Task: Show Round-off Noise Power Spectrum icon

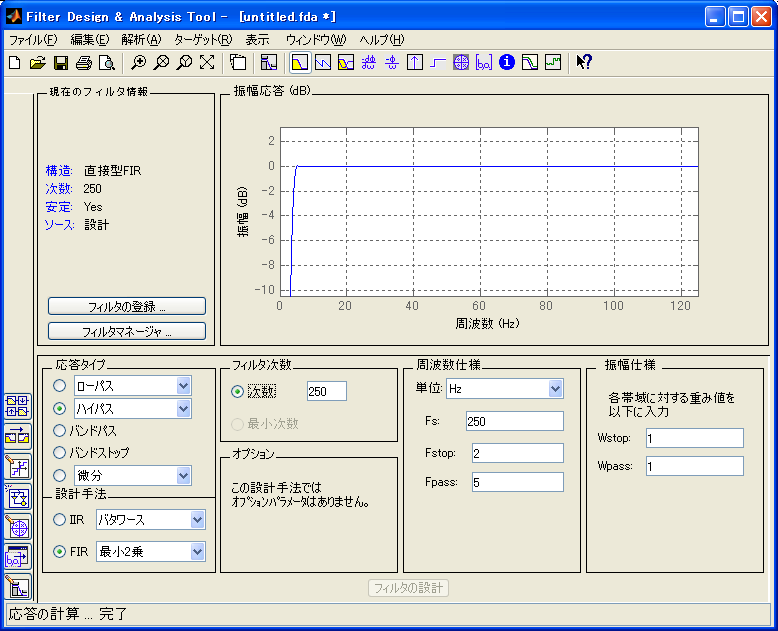Action: [553, 63]
